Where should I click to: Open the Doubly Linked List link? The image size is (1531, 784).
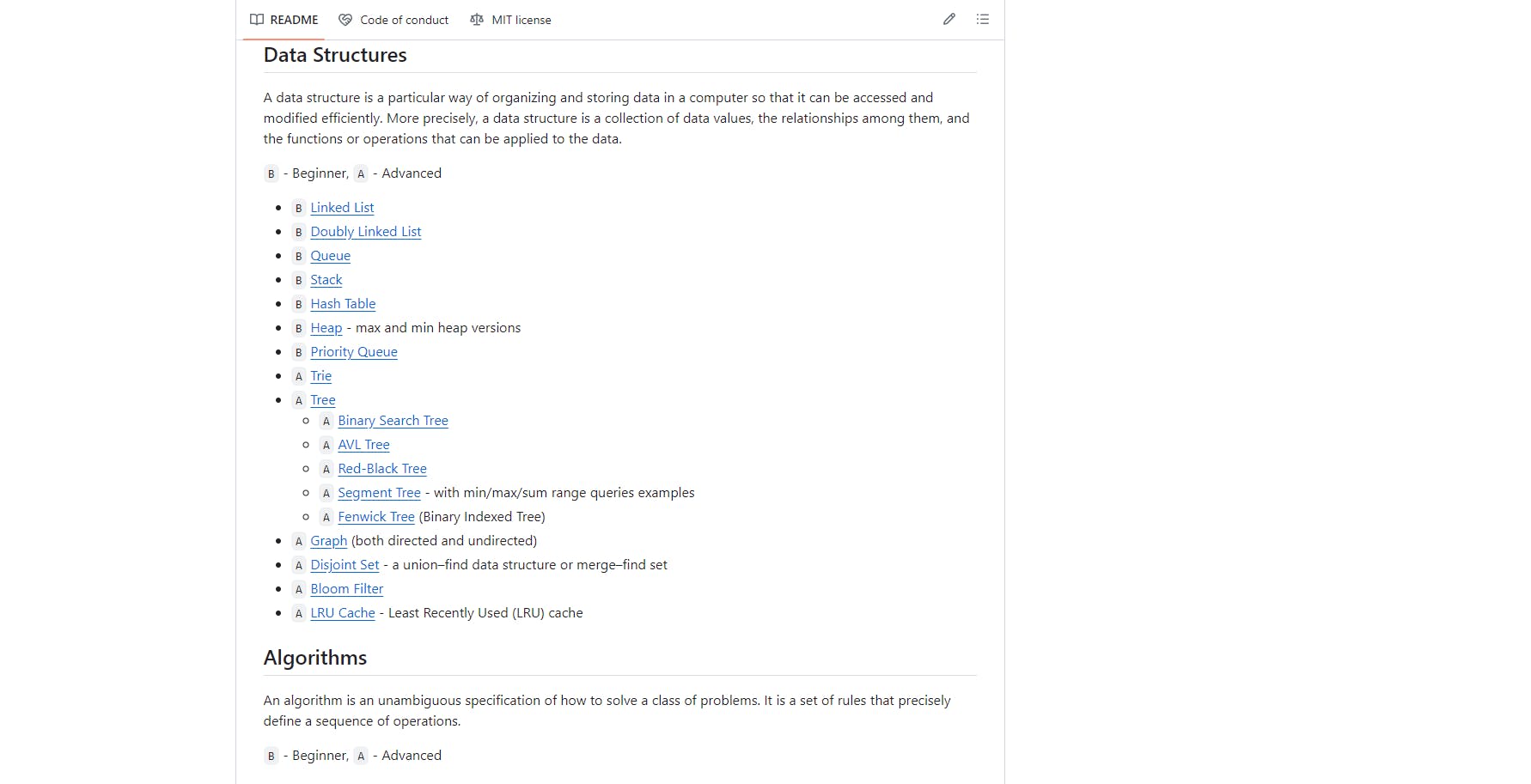(x=366, y=232)
